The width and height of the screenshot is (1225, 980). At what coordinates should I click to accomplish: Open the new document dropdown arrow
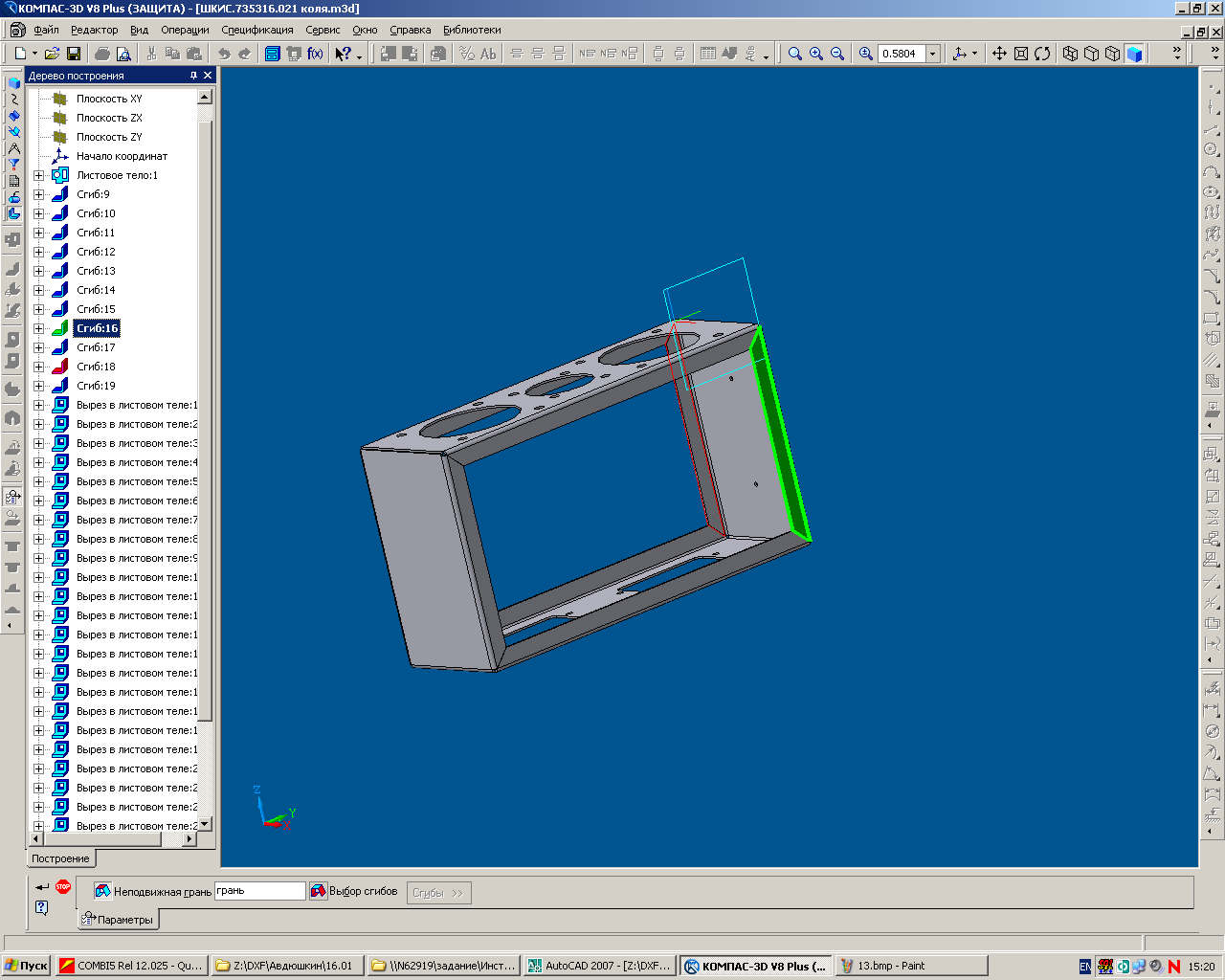click(34, 54)
